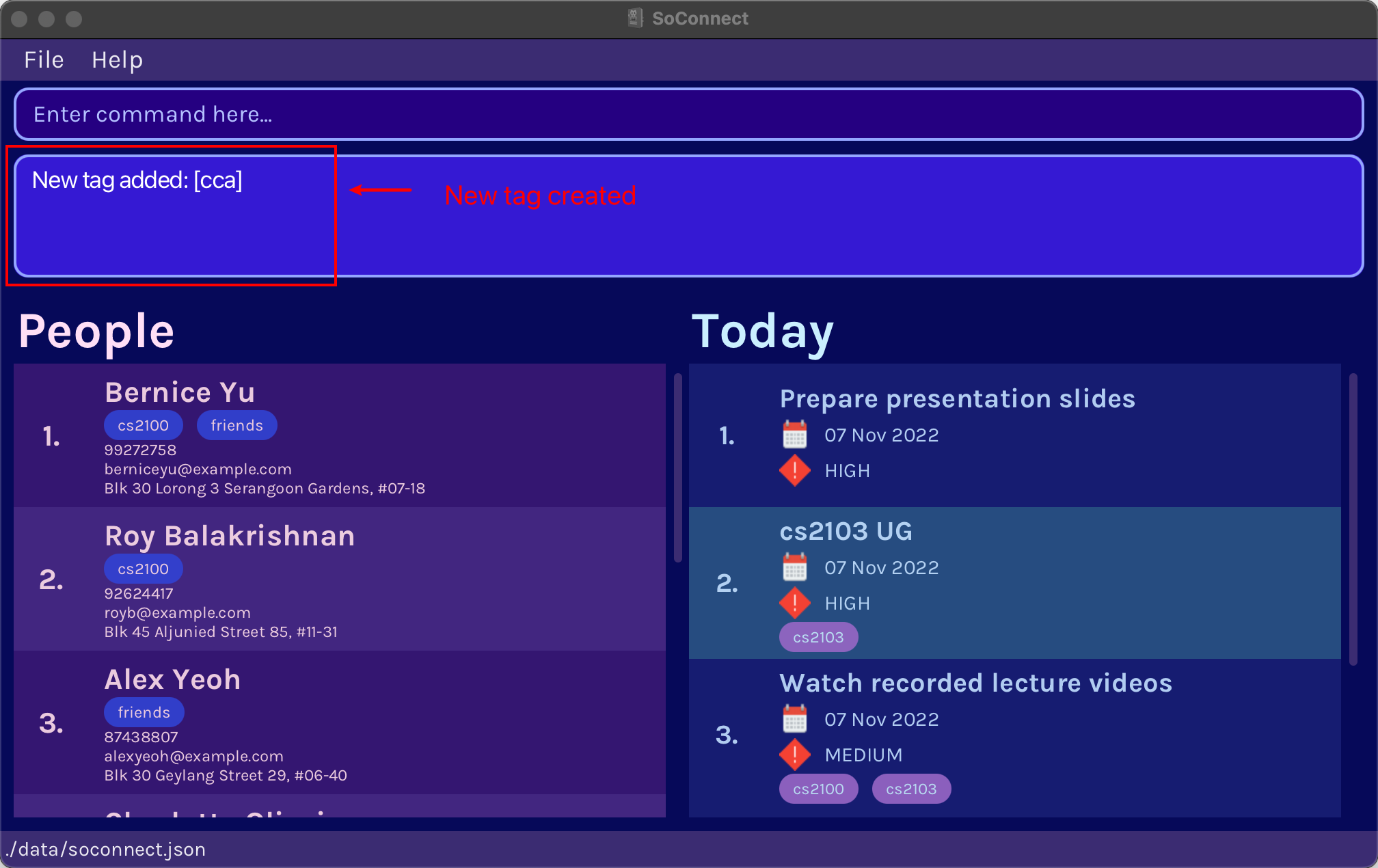
Task: Open the Help menu
Action: click(x=117, y=60)
